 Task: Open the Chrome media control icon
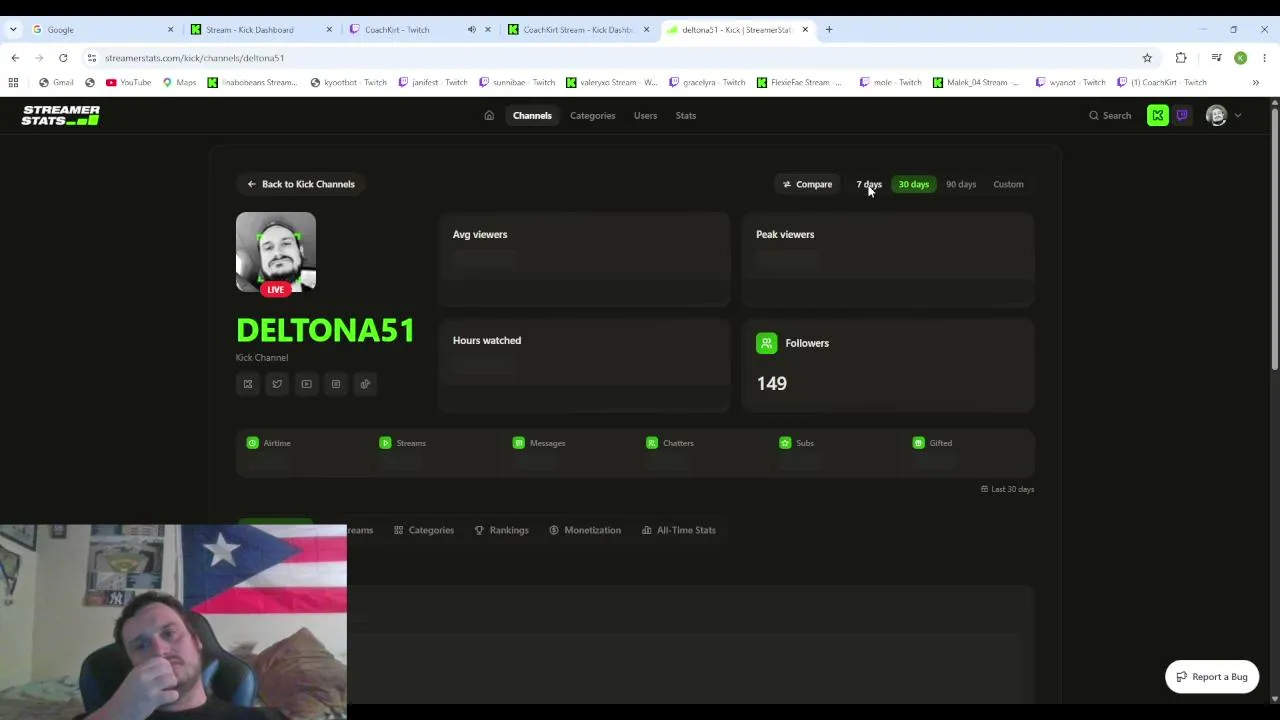[1216, 58]
